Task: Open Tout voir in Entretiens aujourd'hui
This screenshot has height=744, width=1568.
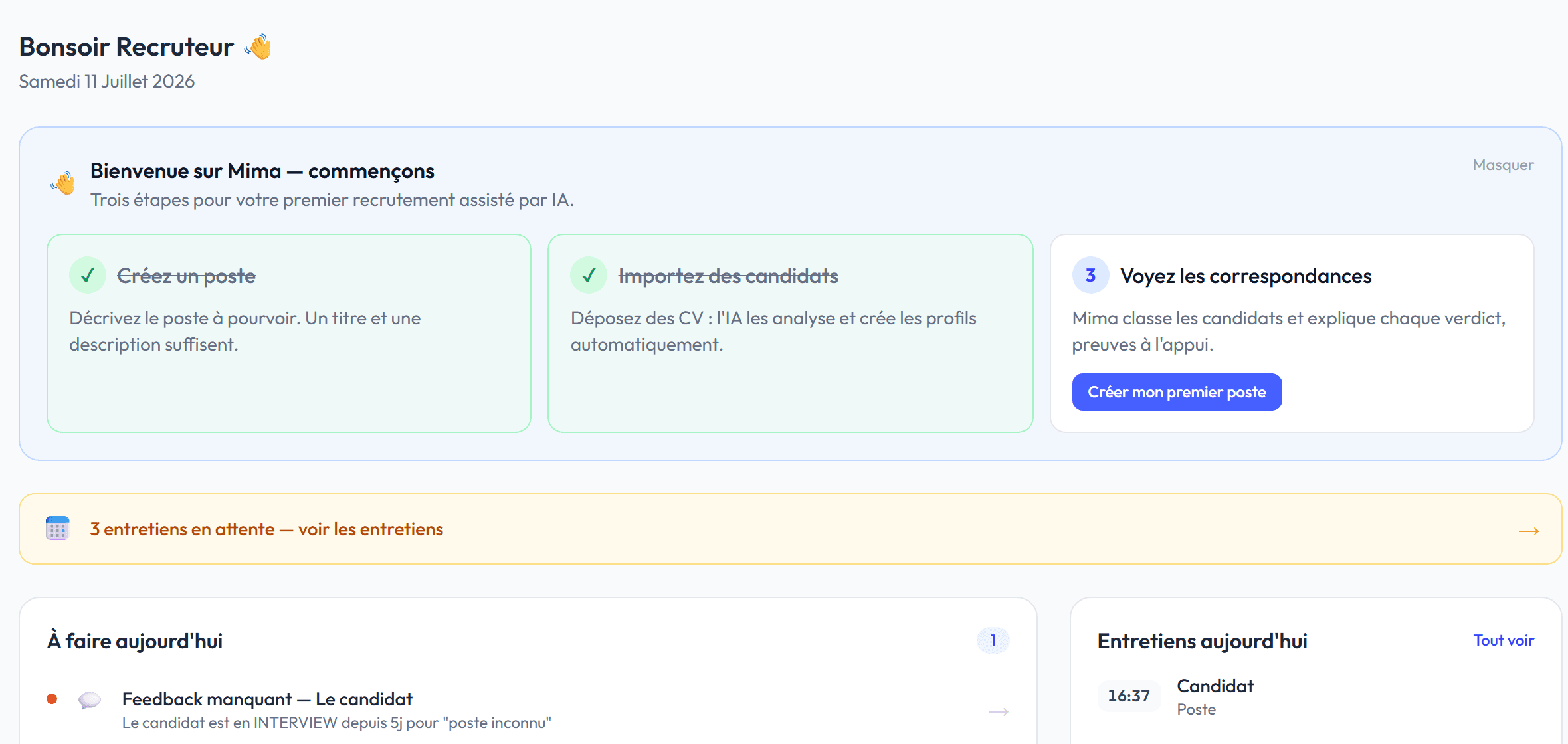Action: [1504, 640]
